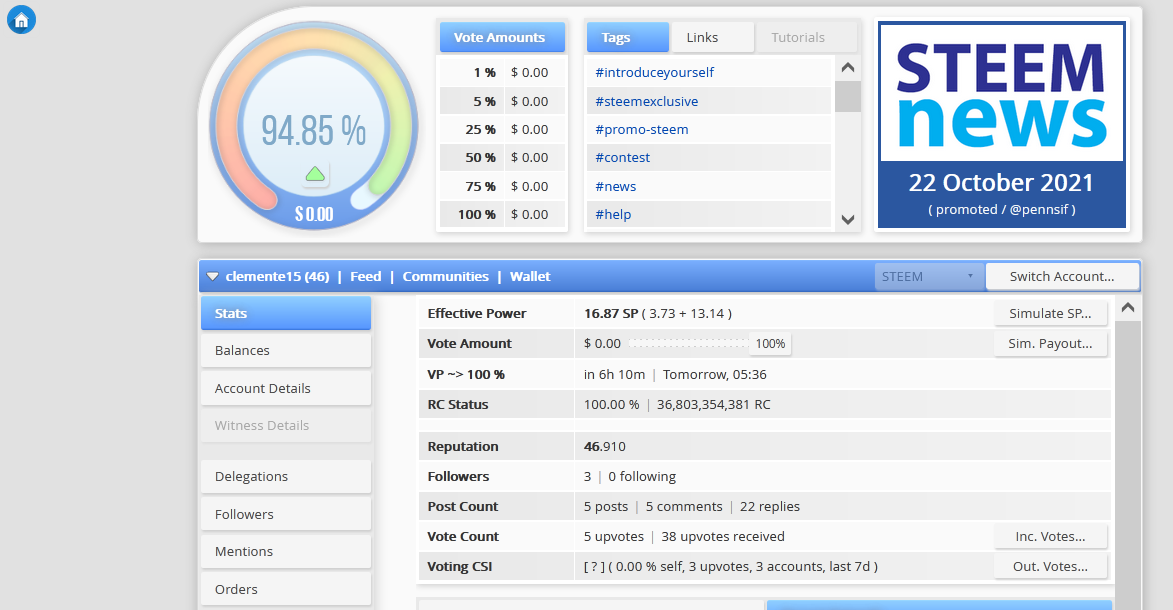
Task: Click the Steem News promoted banner
Action: [1002, 125]
